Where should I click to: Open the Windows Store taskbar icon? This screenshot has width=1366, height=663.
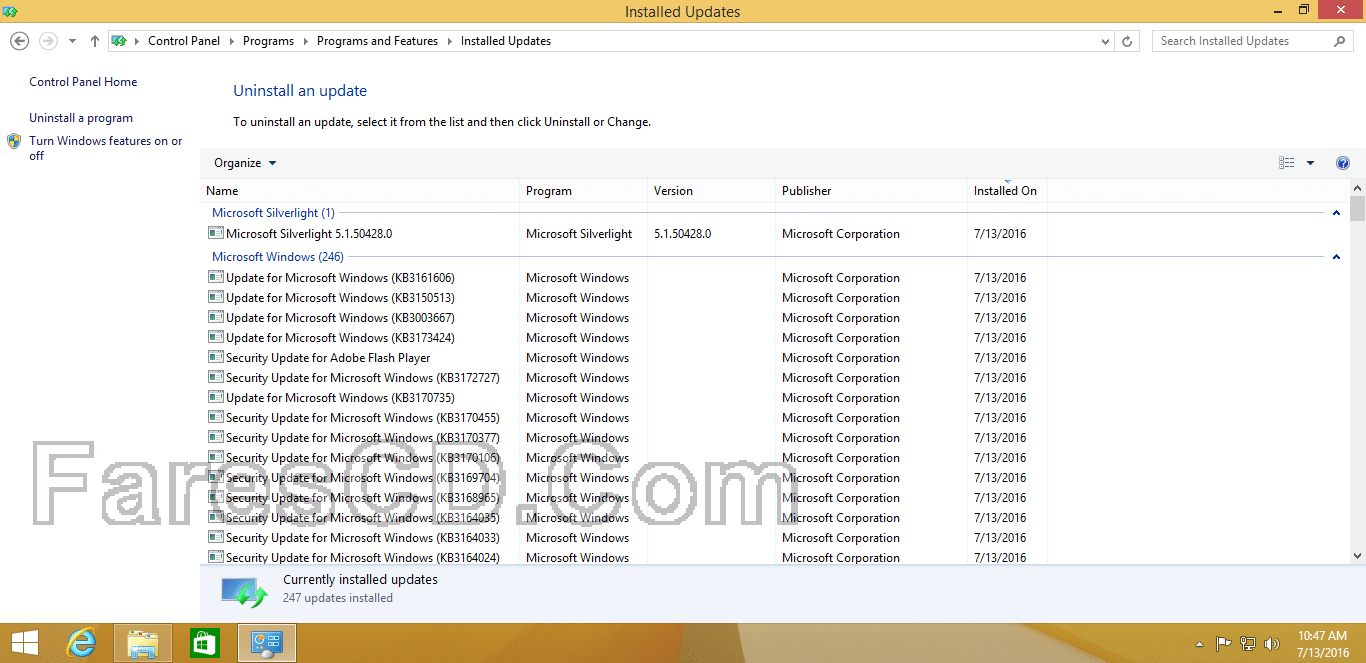(x=205, y=643)
